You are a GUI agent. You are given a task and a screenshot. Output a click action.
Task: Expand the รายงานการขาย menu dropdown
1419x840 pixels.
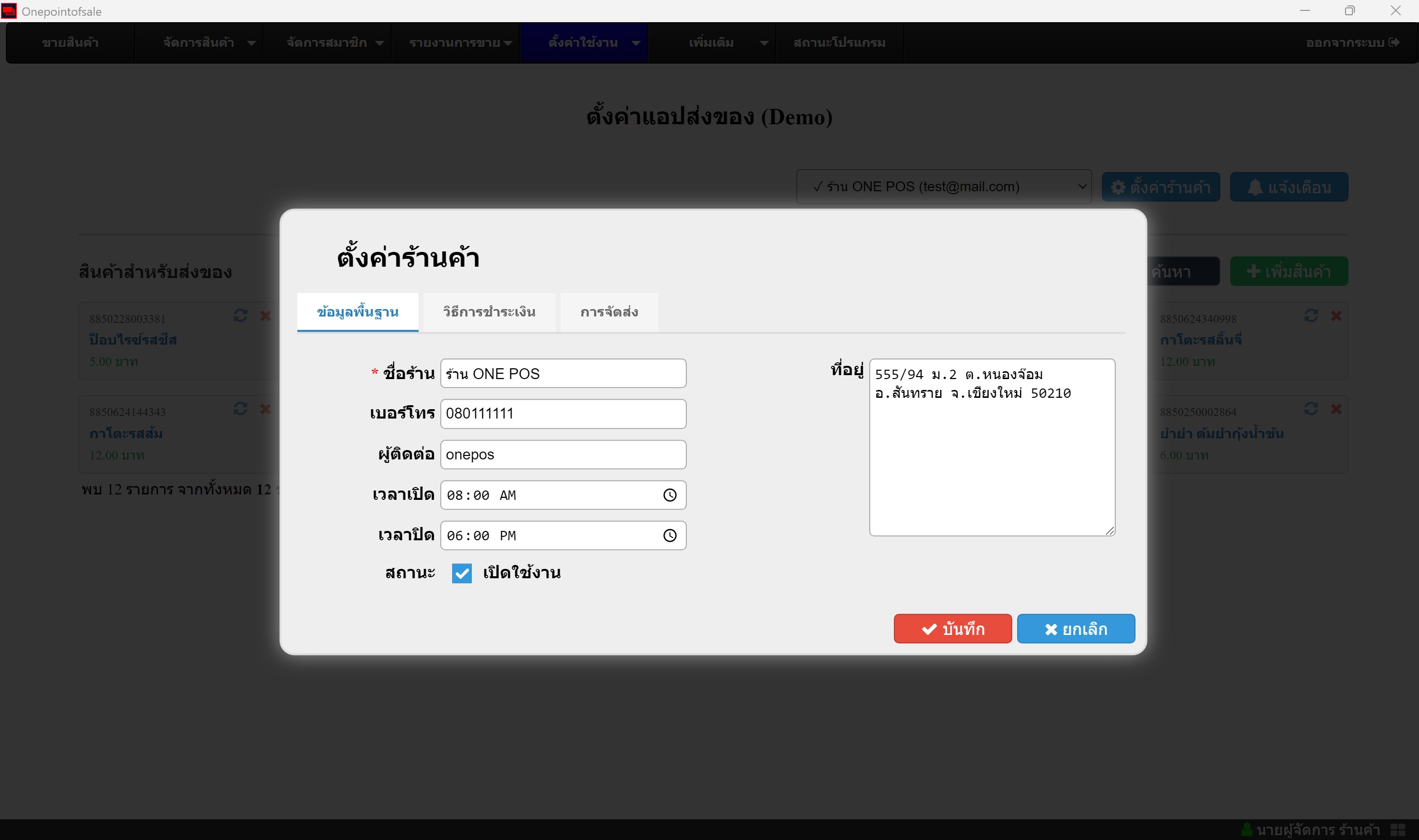tap(508, 43)
